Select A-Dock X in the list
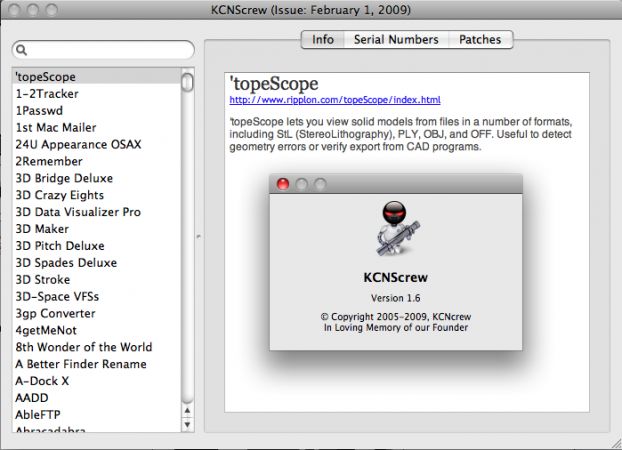This screenshot has width=622, height=450. coord(96,381)
